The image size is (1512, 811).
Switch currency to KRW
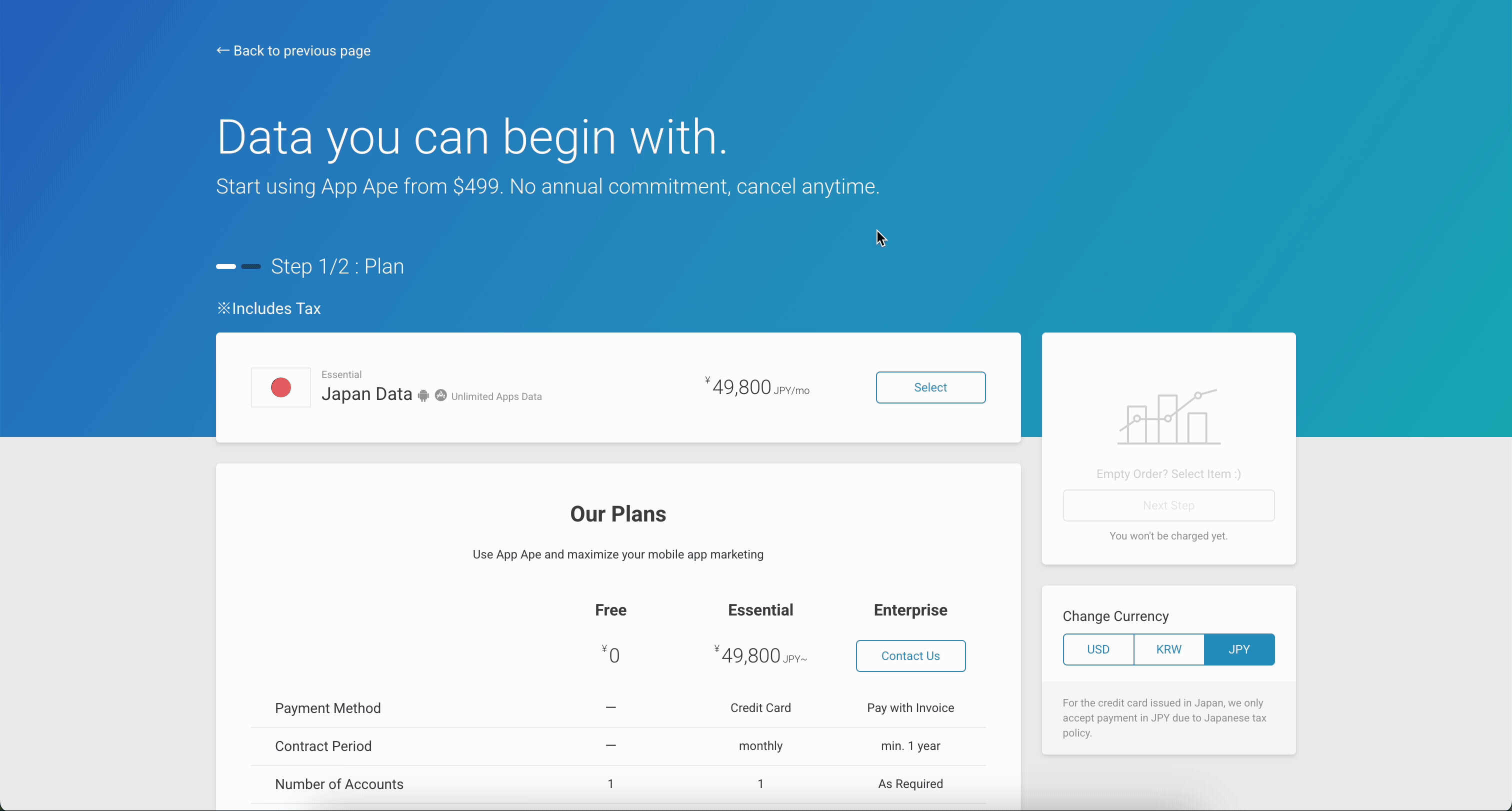[x=1168, y=649]
